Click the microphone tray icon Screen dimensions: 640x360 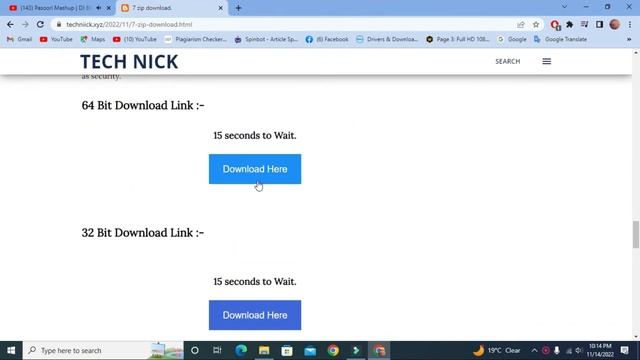tap(557, 351)
